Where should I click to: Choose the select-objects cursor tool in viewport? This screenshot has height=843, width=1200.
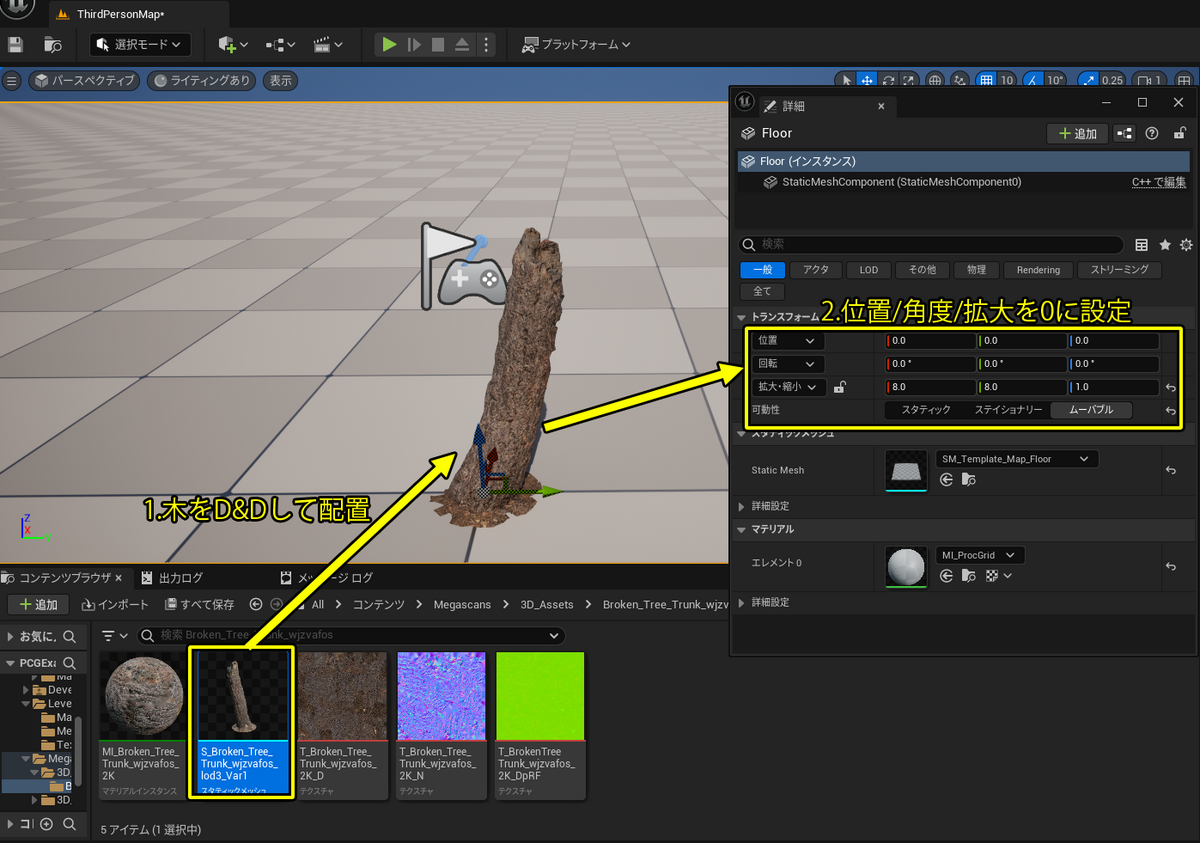[x=846, y=81]
